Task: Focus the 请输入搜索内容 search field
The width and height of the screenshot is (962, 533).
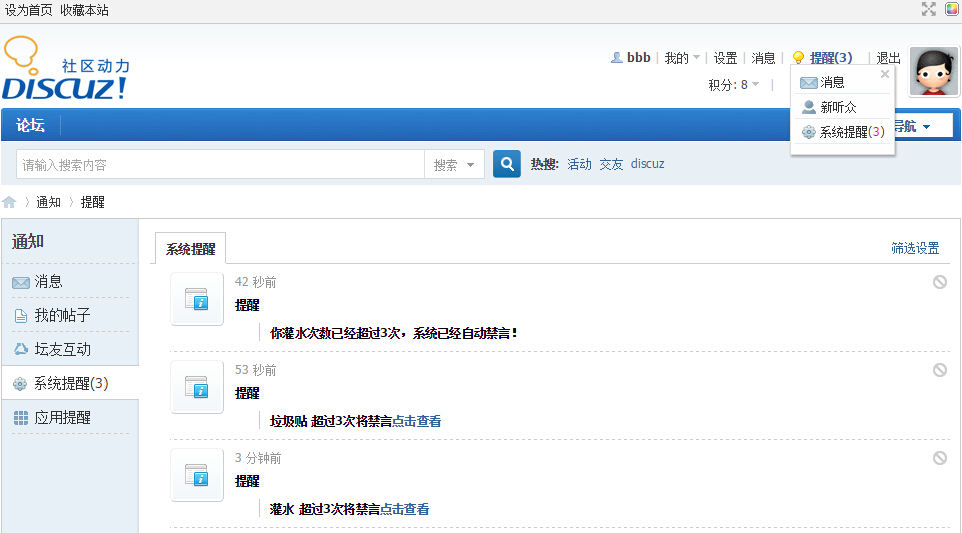Action: pyautogui.click(x=220, y=164)
